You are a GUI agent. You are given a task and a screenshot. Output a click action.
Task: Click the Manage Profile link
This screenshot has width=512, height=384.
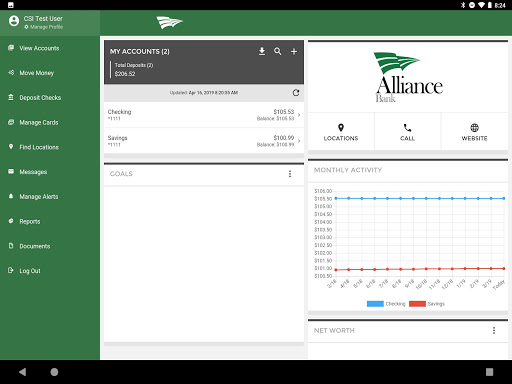pos(46,27)
